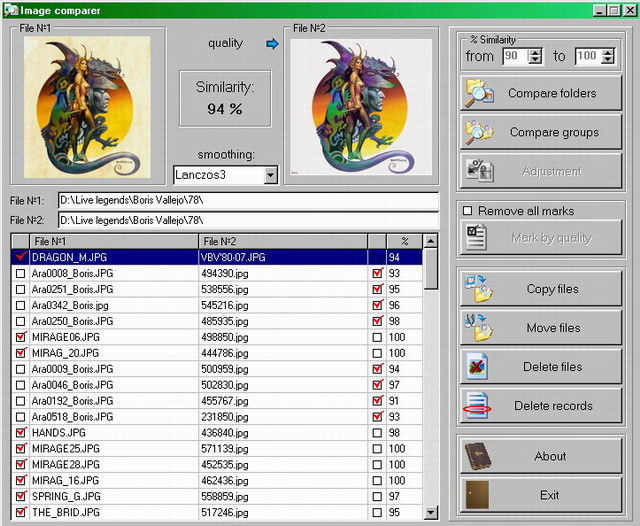Check File 1 box for Ara0008_Boris.JPG
This screenshot has height=526, width=640.
click(20, 273)
